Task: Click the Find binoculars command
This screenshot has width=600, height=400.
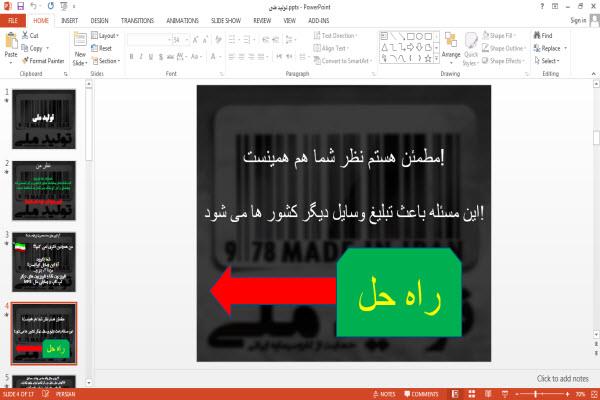Action: point(543,36)
